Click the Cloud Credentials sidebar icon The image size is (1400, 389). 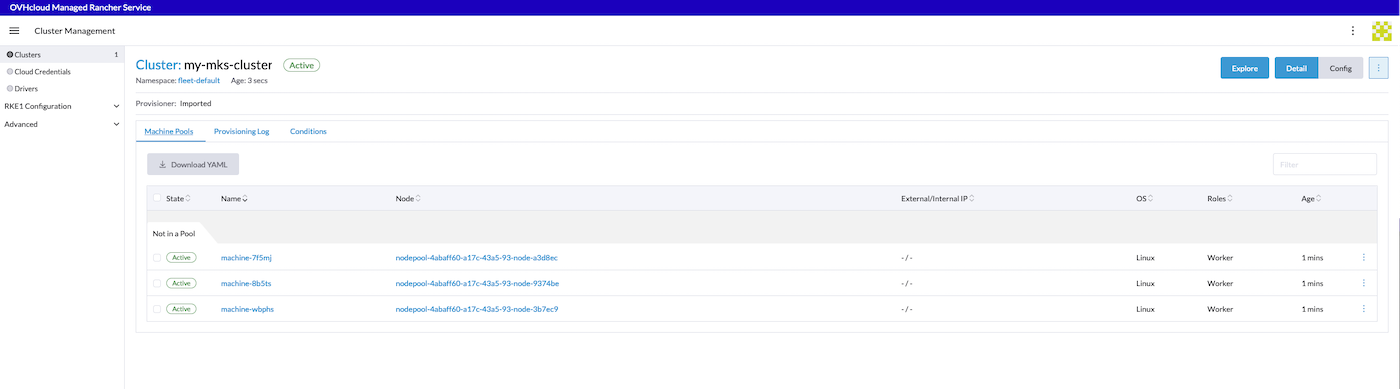10,71
